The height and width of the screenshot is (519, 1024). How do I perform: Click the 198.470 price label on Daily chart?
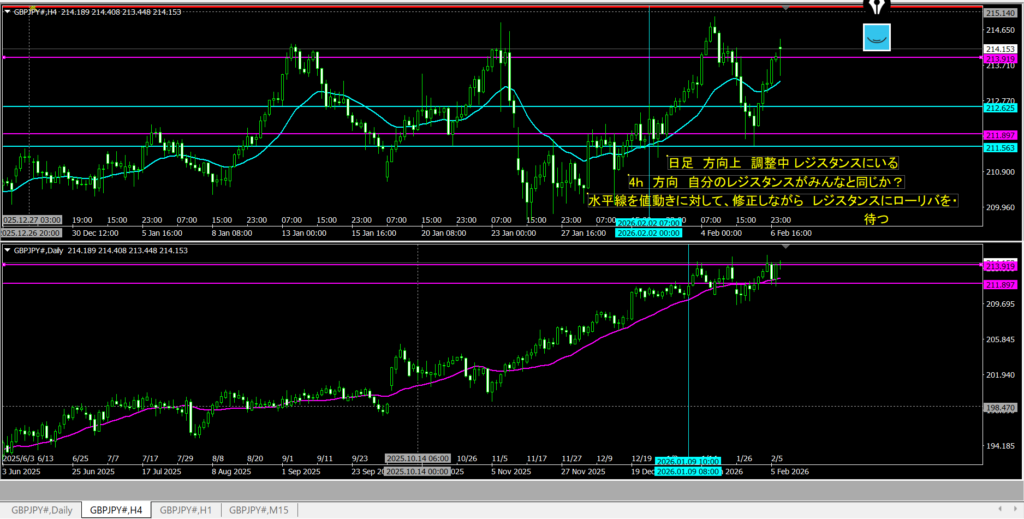1001,408
